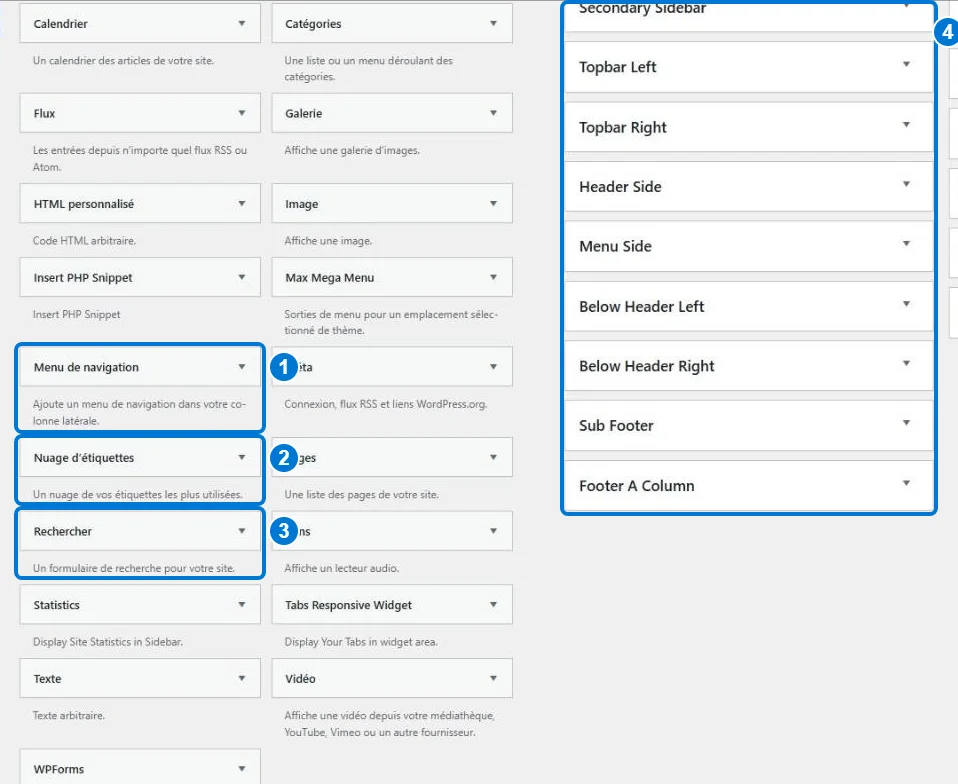Click 'Affiche une galerie d'images.' description
Image resolution: width=958 pixels, height=784 pixels.
pyautogui.click(x=352, y=150)
